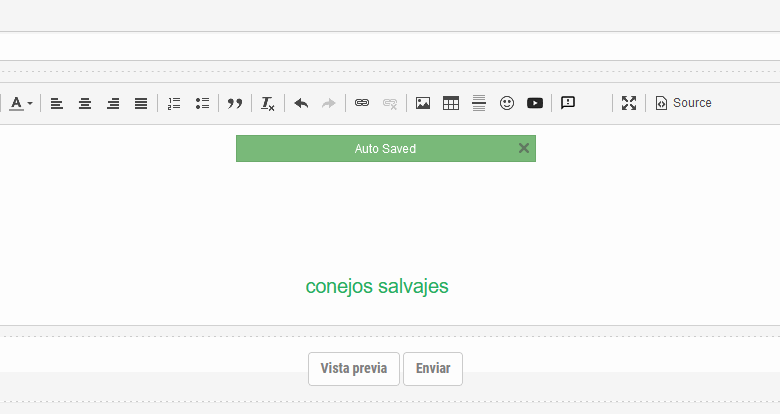Insert a hyperlink
Viewport: 780px width, 414px height.
(x=362, y=103)
